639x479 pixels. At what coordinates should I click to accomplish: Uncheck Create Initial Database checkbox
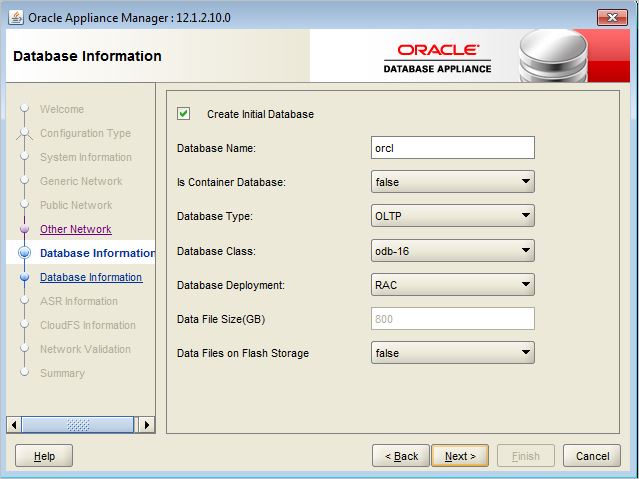coord(183,114)
